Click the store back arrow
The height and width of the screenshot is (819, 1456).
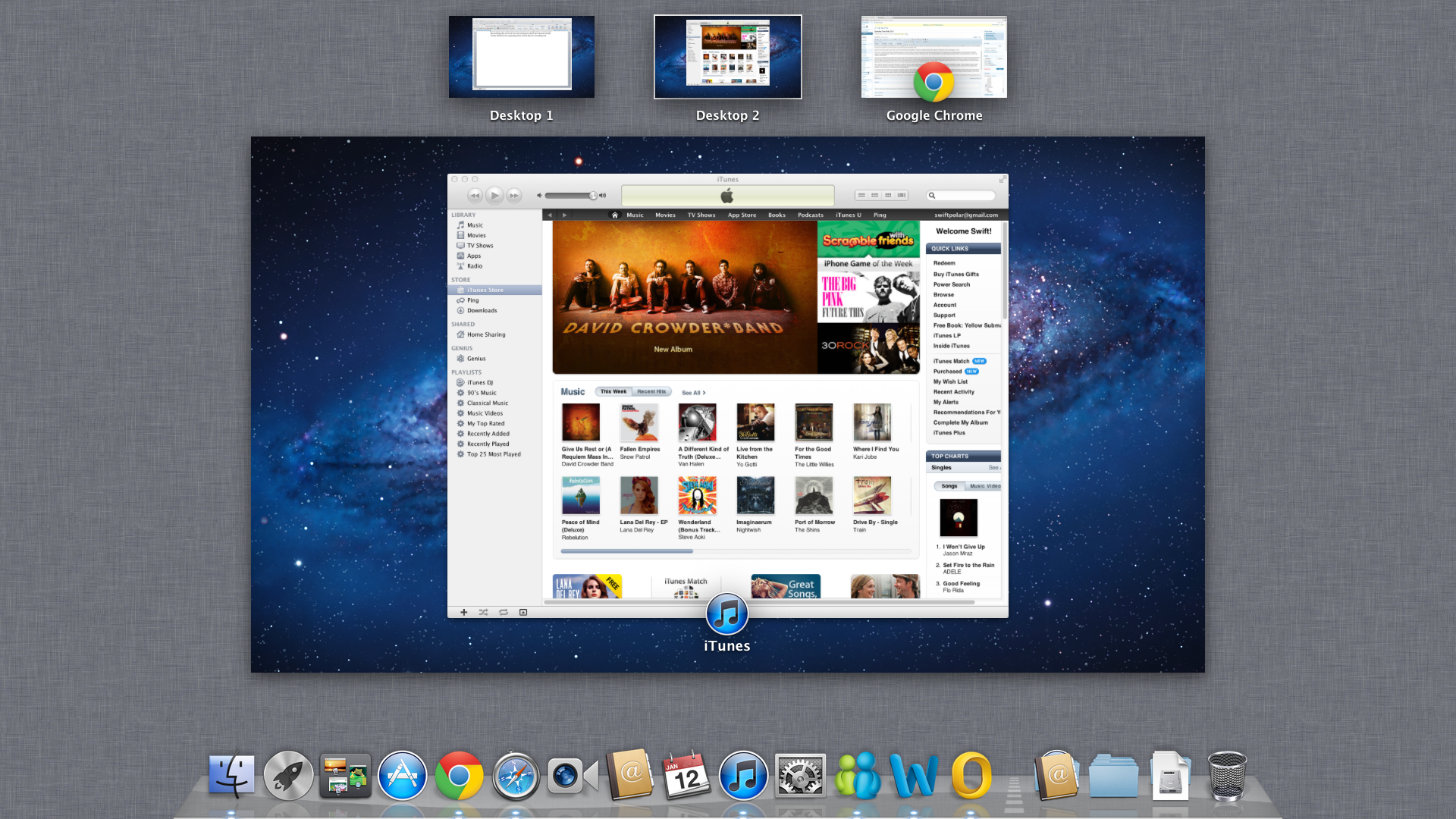pyautogui.click(x=550, y=215)
